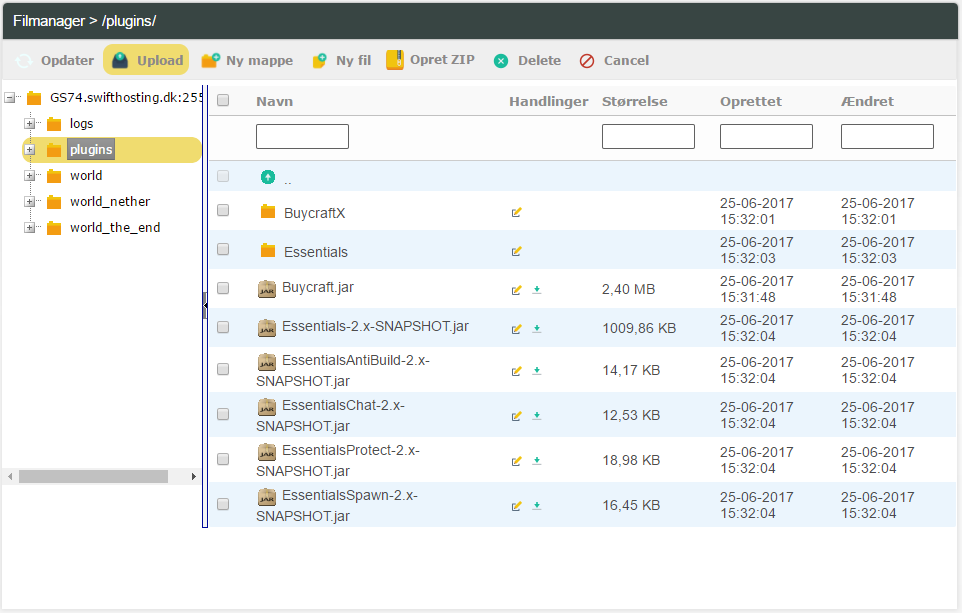Image resolution: width=962 pixels, height=613 pixels.
Task: Click edit icon for Essentials-2.x-SNAPSHOT.jar
Action: [x=517, y=329]
